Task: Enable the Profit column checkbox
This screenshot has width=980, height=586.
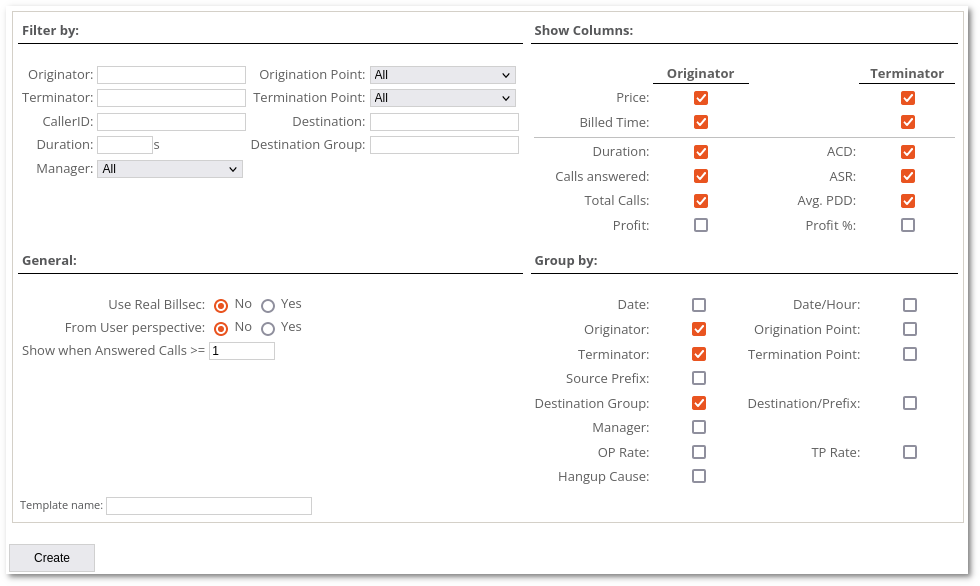Action: [x=701, y=225]
